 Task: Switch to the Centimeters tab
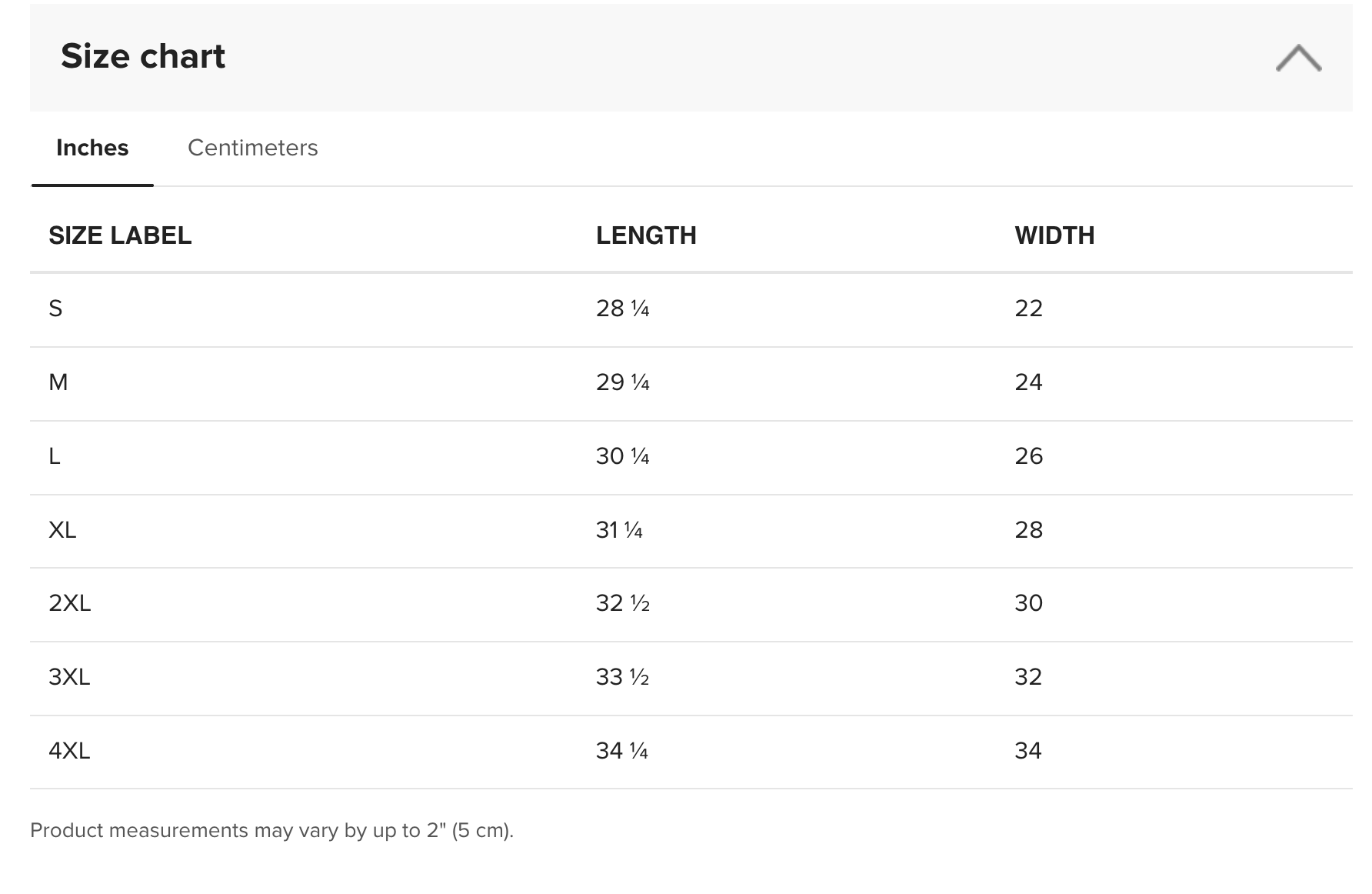[252, 148]
